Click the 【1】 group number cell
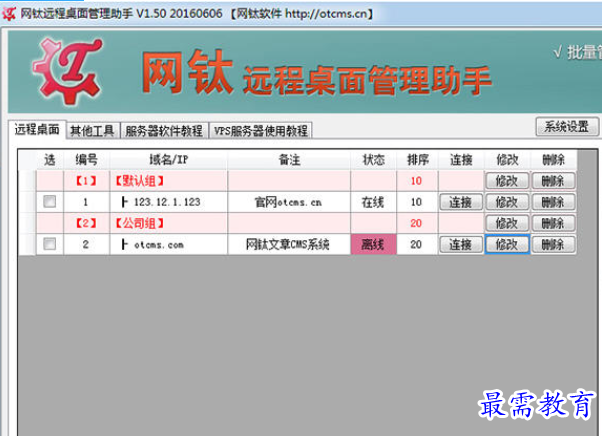Screen dimensions: 602x436 (86, 181)
